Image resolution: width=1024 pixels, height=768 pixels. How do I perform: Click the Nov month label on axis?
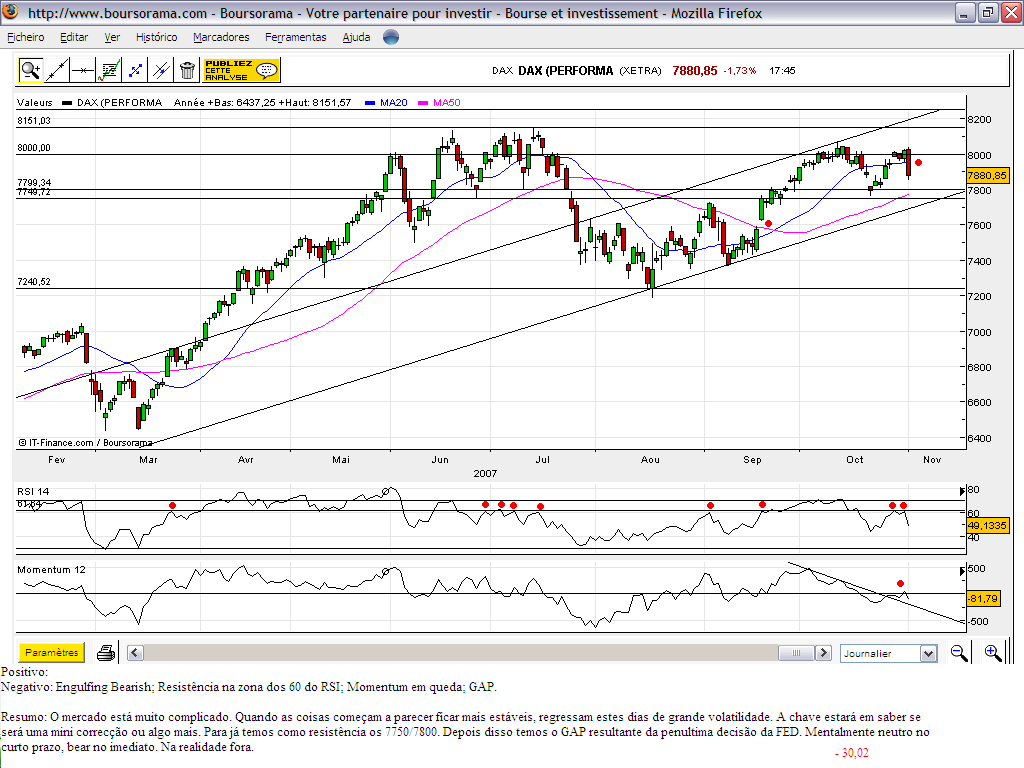pyautogui.click(x=932, y=460)
